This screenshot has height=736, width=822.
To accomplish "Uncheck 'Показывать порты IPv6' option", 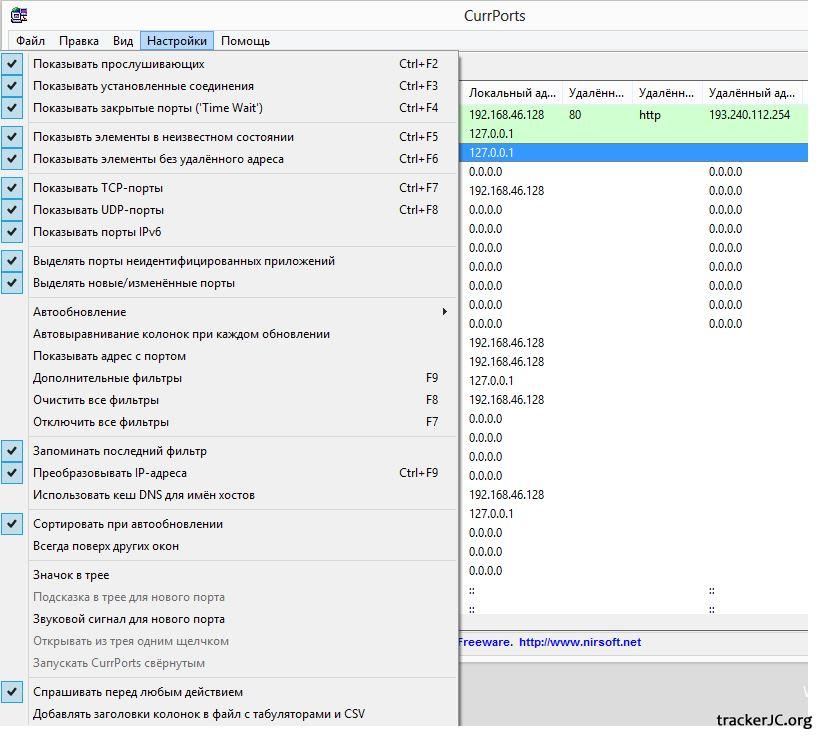I will (96, 232).
